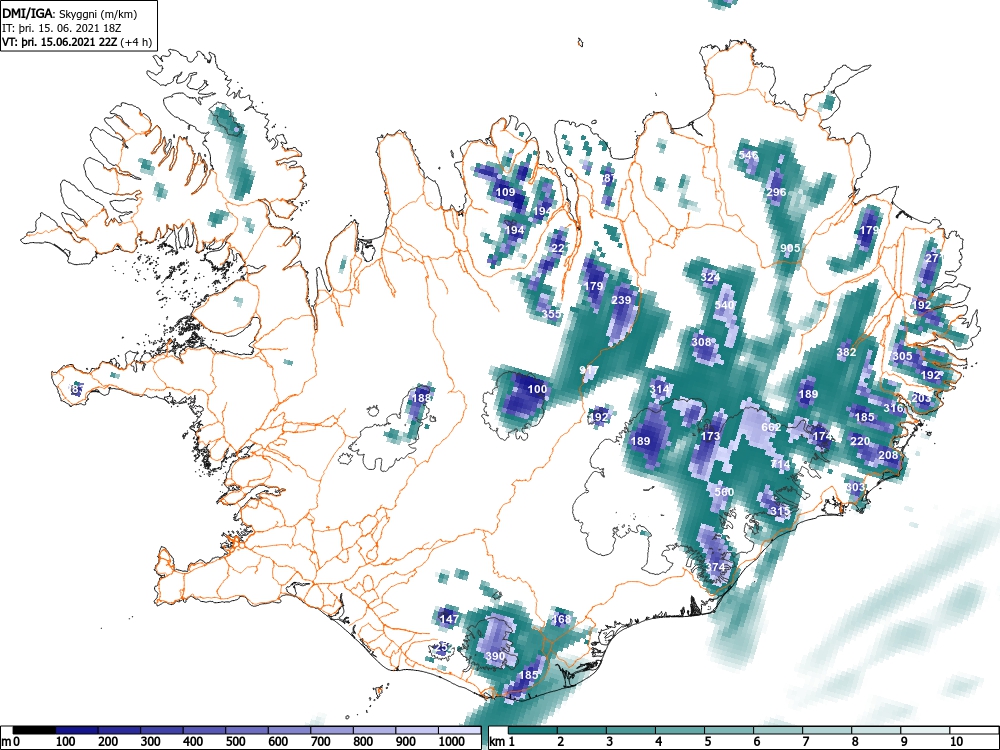Click the visibility value 355 on the map

[551, 314]
